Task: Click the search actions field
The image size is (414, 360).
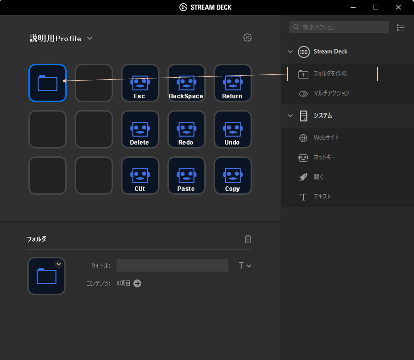Action: pyautogui.click(x=339, y=27)
